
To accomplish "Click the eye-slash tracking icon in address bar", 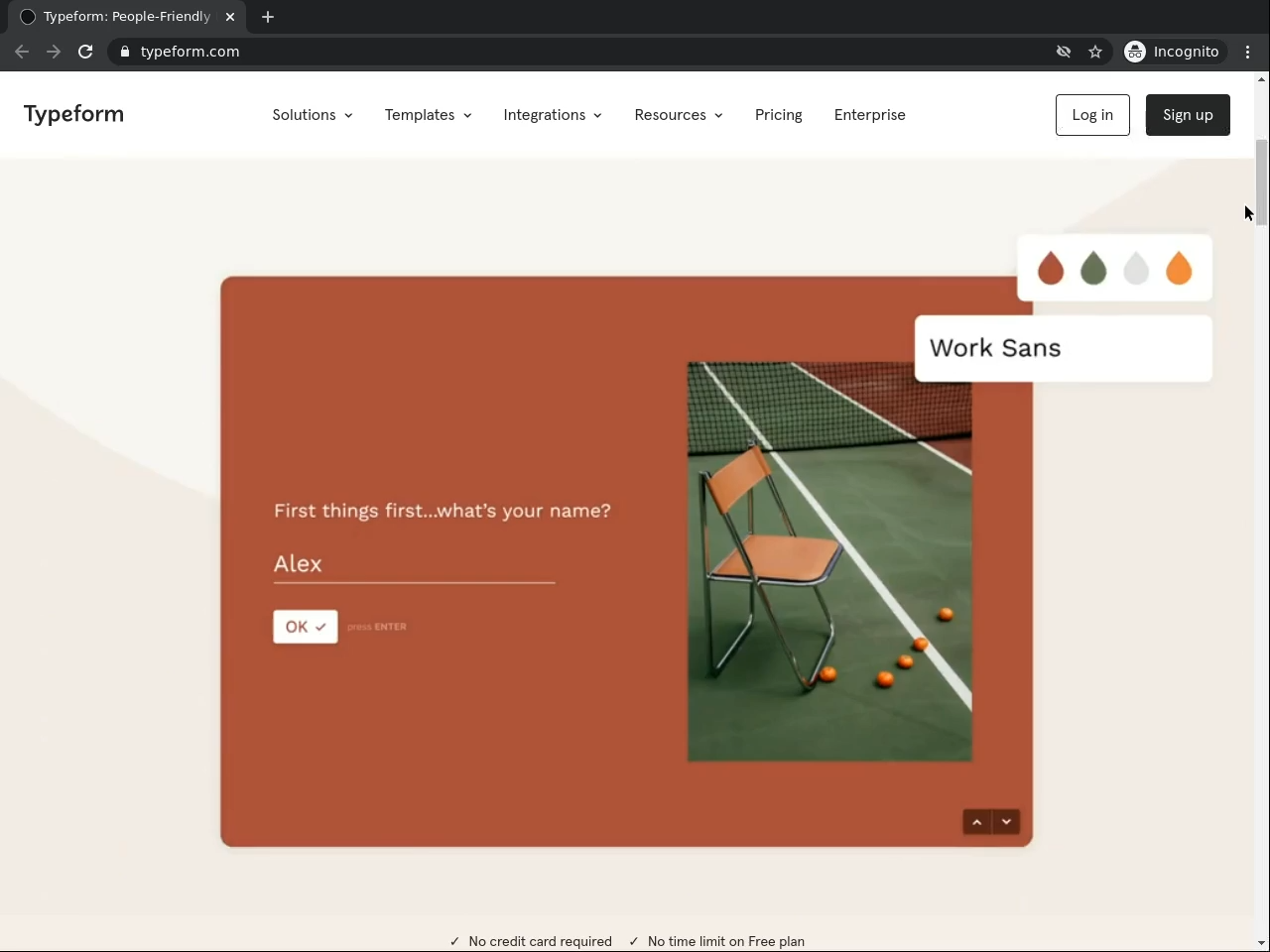I will [x=1064, y=52].
